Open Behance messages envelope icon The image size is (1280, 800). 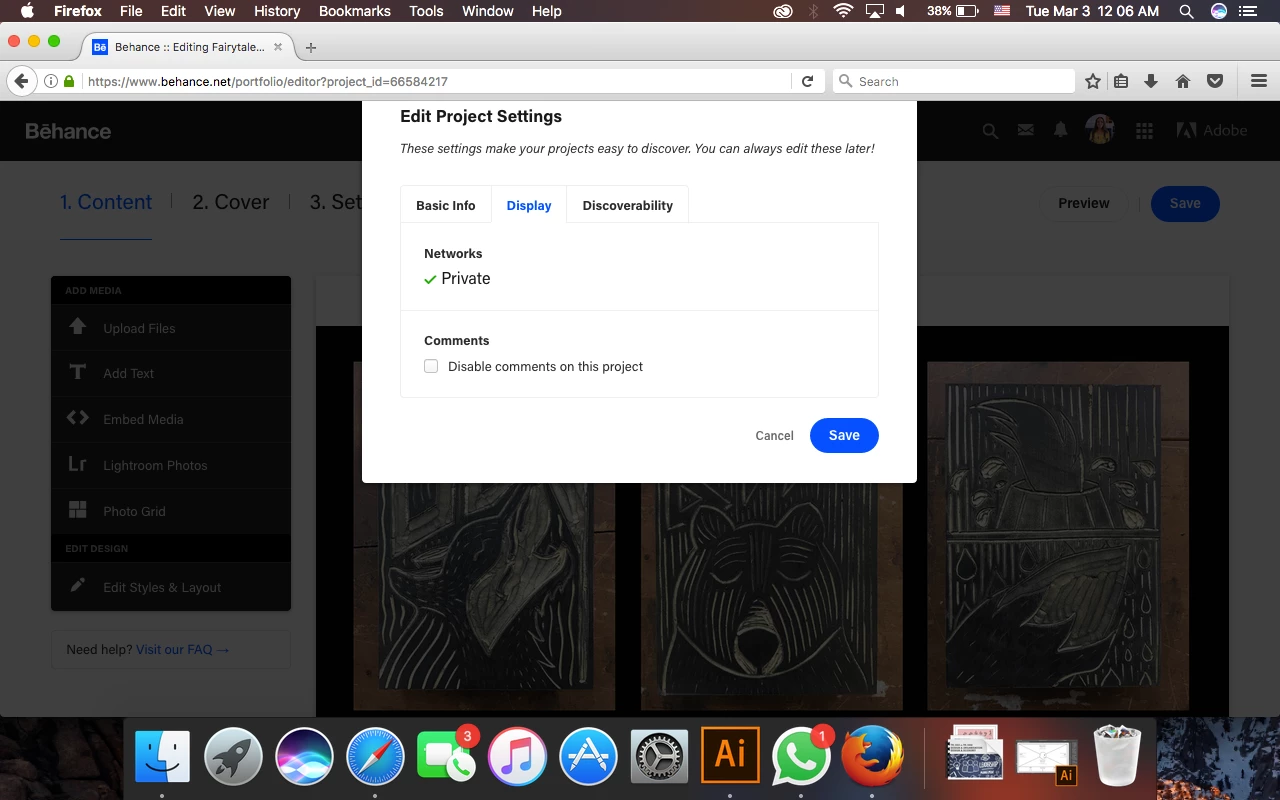click(x=1025, y=131)
